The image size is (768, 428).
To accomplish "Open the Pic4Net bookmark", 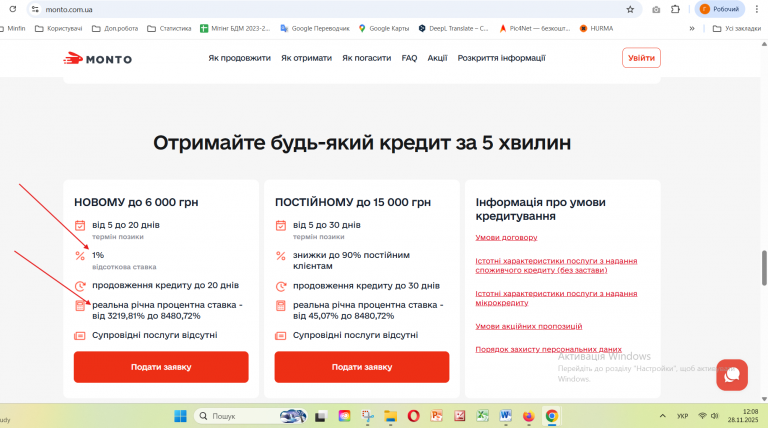I will tap(534, 28).
